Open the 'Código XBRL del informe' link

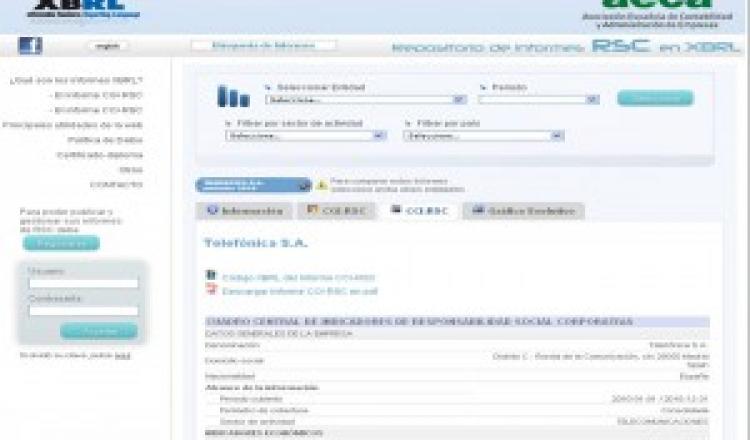pyautogui.click(x=298, y=277)
